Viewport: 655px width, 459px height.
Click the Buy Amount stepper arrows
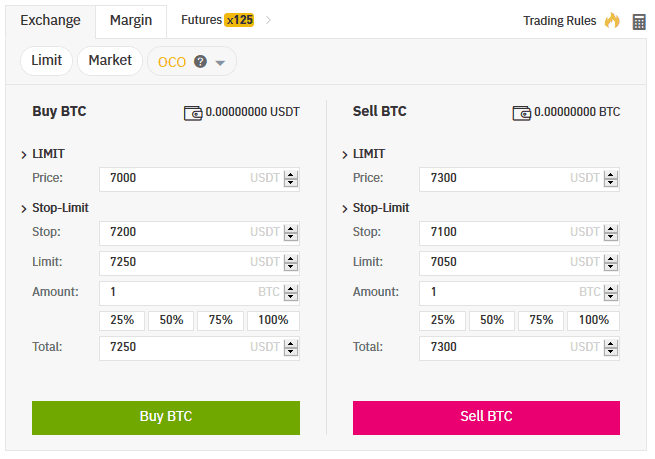[x=291, y=292]
